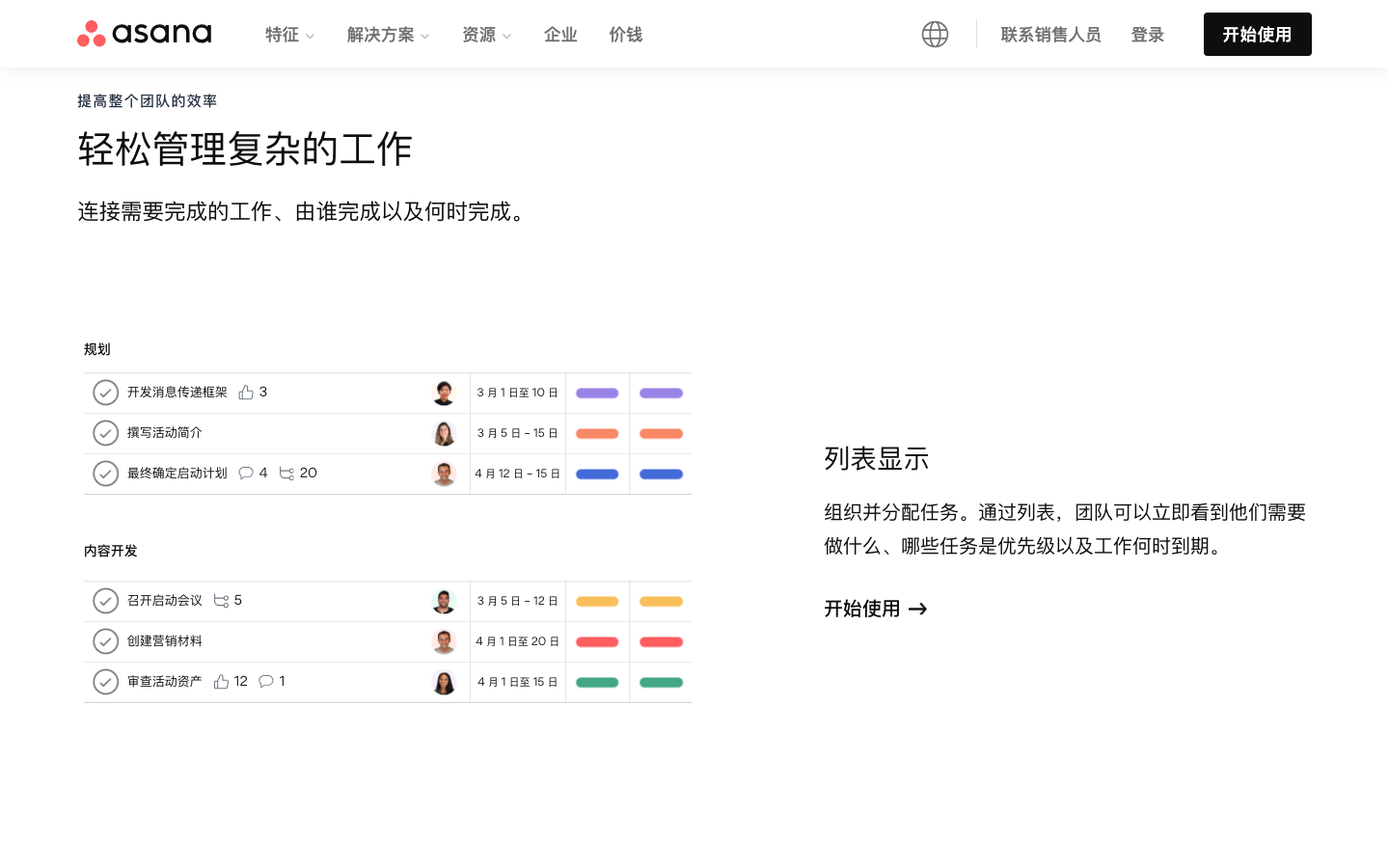Open the 解决方案 dropdown

[388, 35]
